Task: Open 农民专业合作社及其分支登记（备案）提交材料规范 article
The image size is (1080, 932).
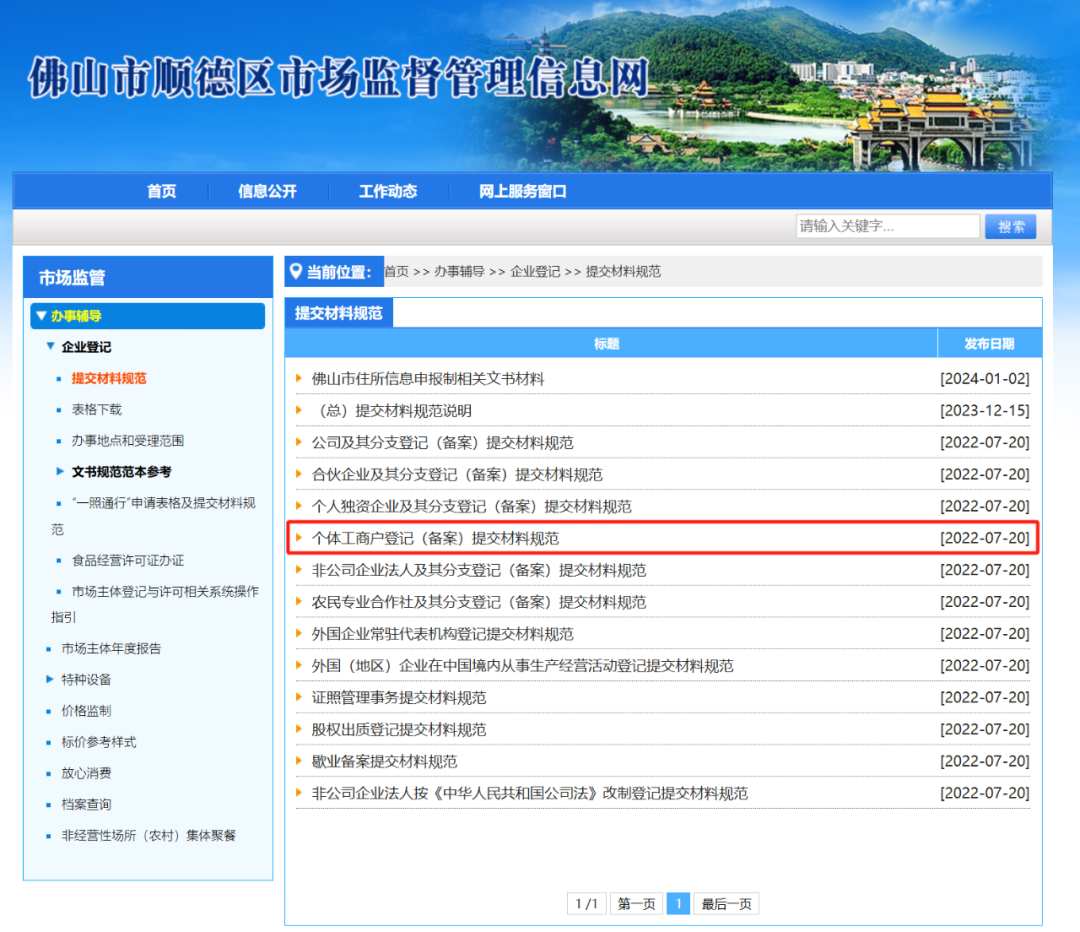Action: pyautogui.click(x=479, y=601)
